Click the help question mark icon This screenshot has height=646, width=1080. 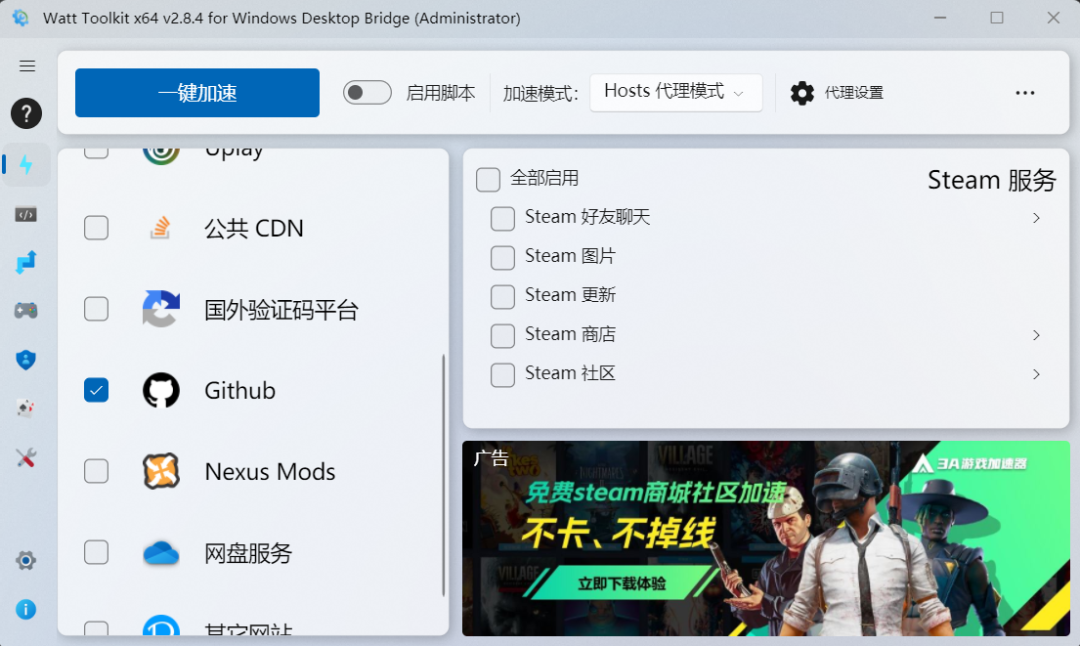[x=26, y=113]
